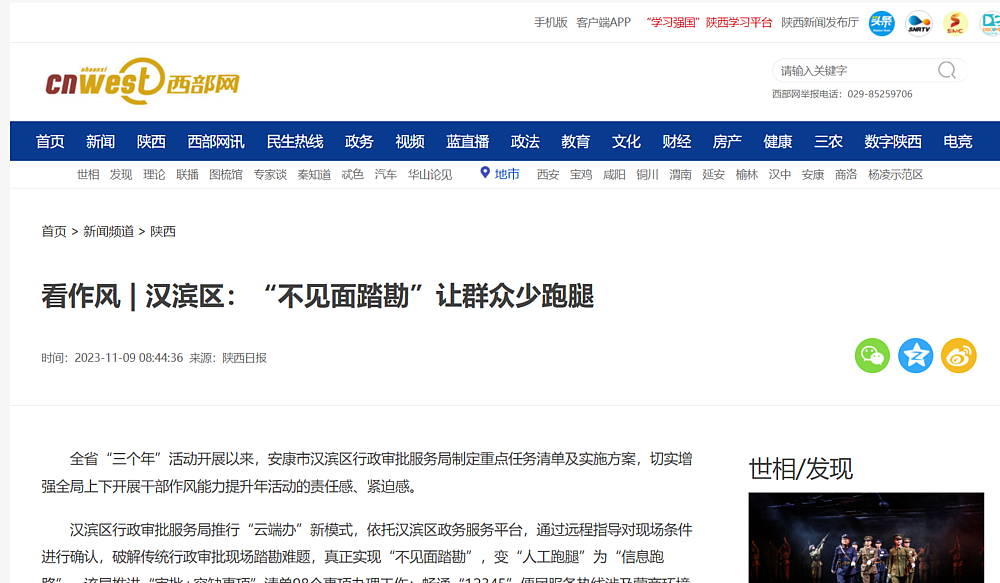Go to 蓝直播 in the navigation bar
This screenshot has height=583, width=1000.
pos(467,141)
